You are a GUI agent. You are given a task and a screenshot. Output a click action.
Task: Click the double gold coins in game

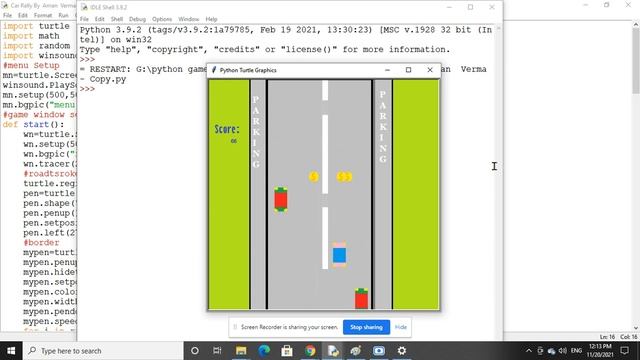click(x=344, y=176)
